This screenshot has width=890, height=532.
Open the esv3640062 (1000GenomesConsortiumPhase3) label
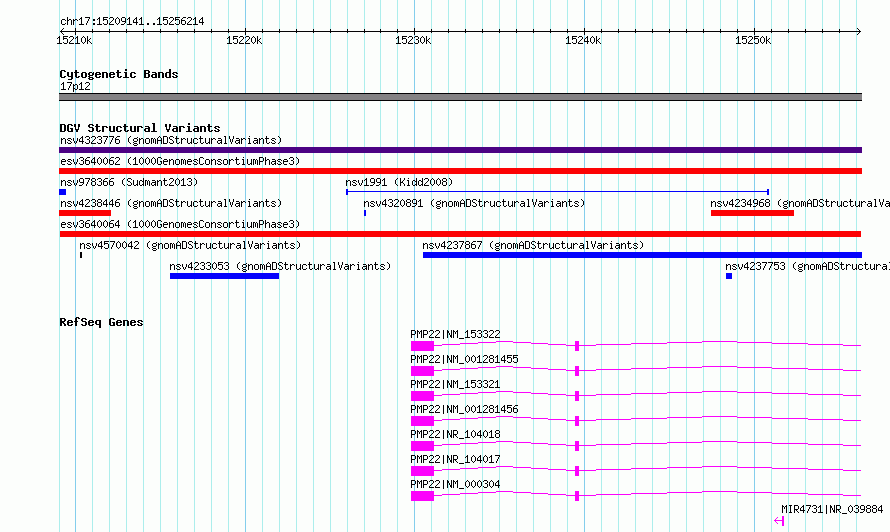click(180, 161)
